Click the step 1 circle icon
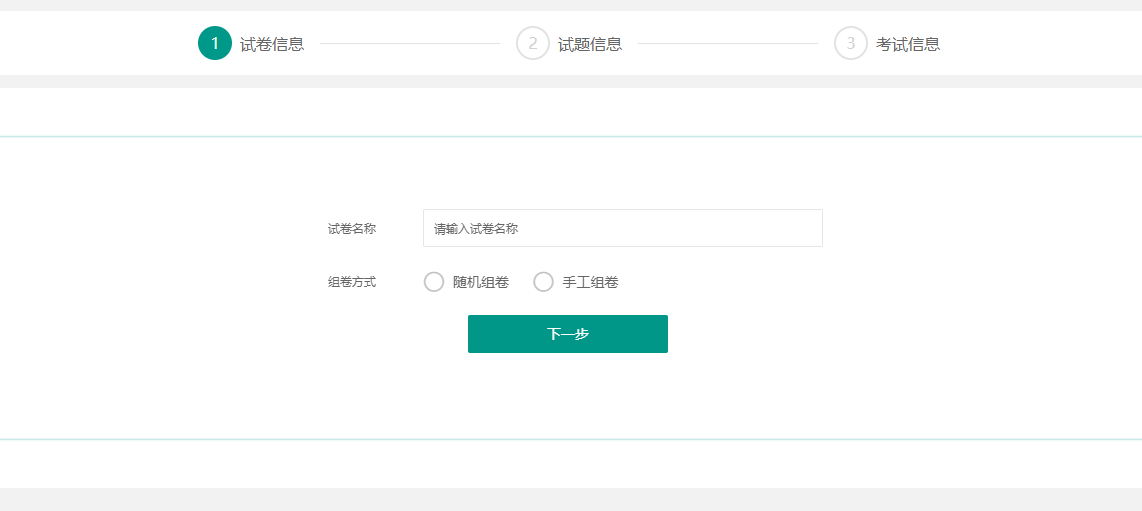 pos(215,44)
